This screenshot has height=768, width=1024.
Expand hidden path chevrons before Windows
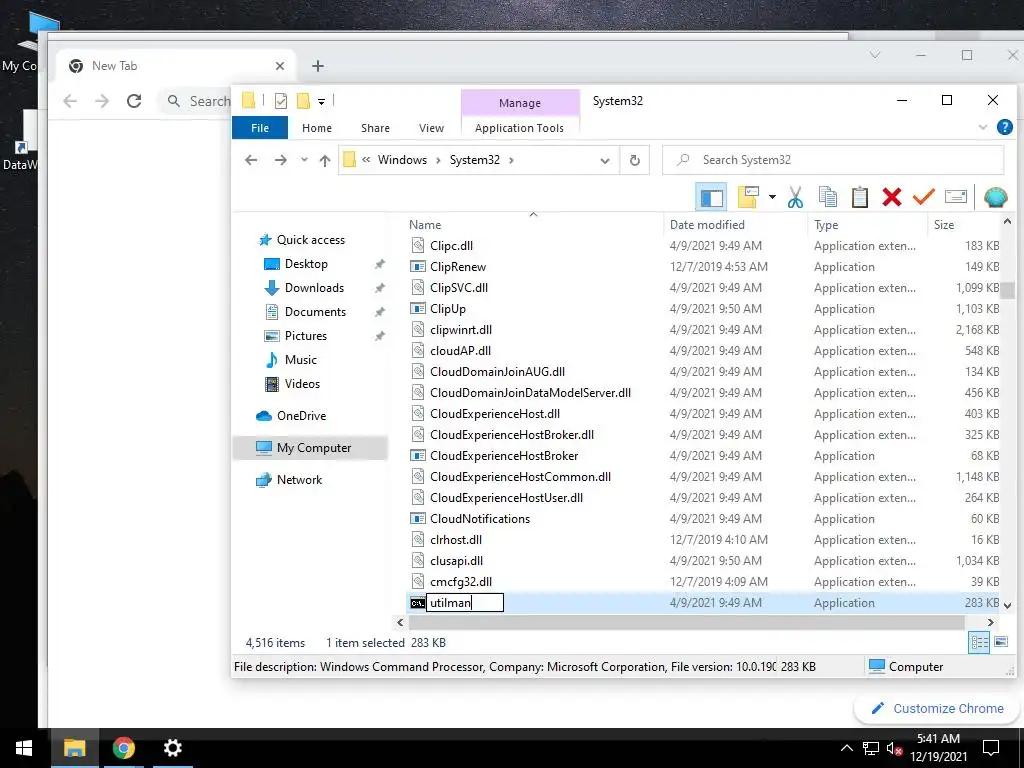pyautogui.click(x=366, y=160)
